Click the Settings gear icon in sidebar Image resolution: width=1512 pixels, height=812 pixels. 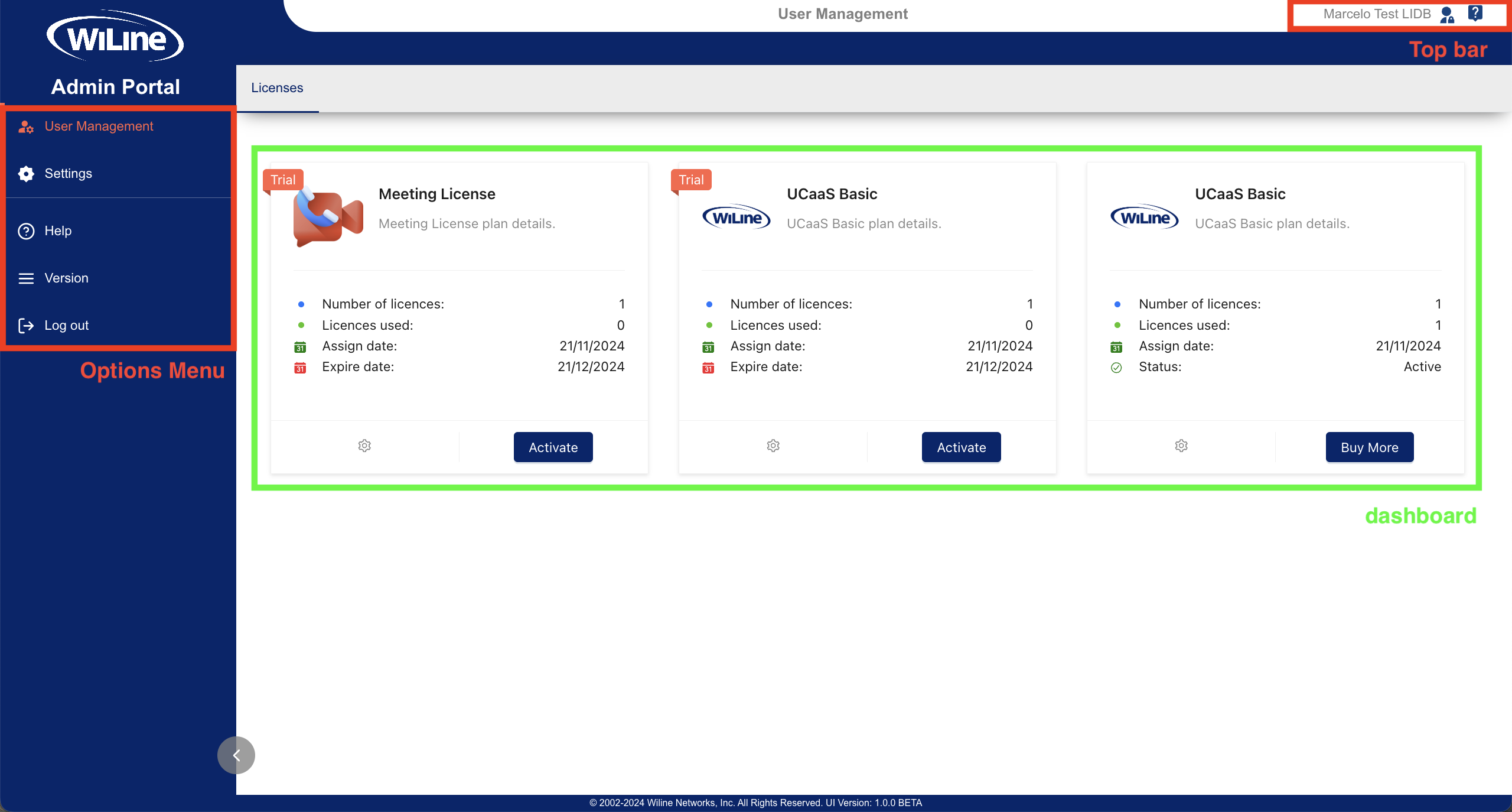click(26, 174)
